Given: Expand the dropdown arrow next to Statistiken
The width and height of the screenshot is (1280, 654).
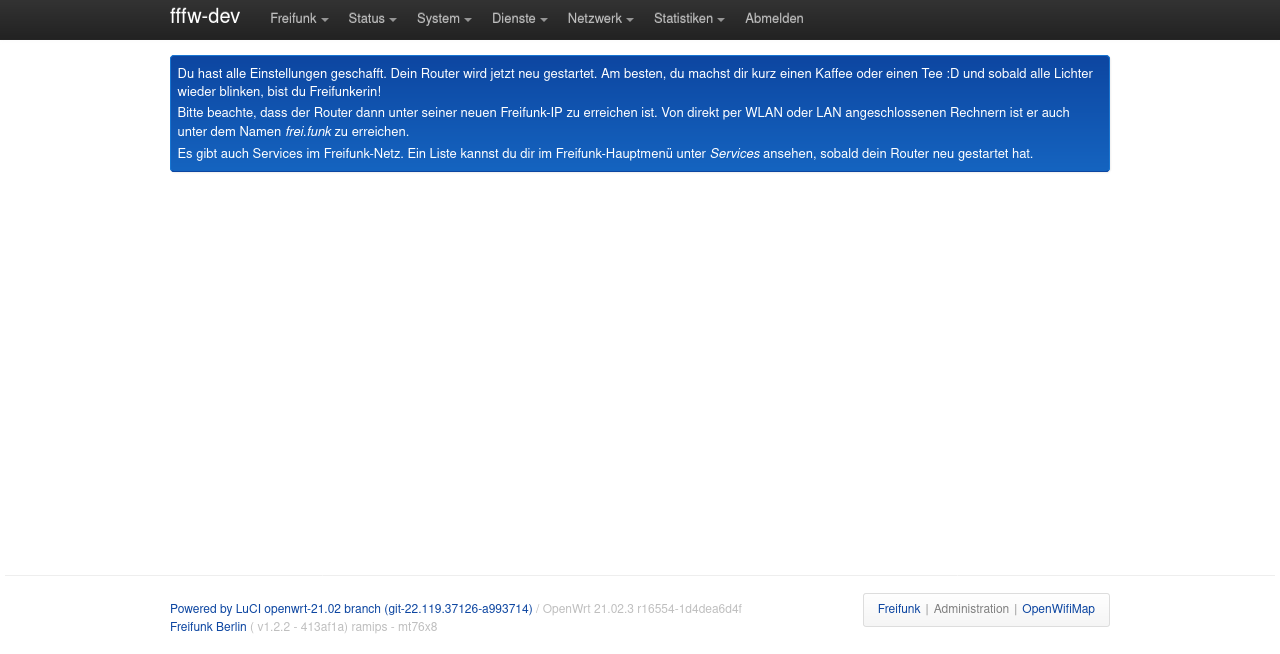Looking at the screenshot, I should tap(721, 20).
